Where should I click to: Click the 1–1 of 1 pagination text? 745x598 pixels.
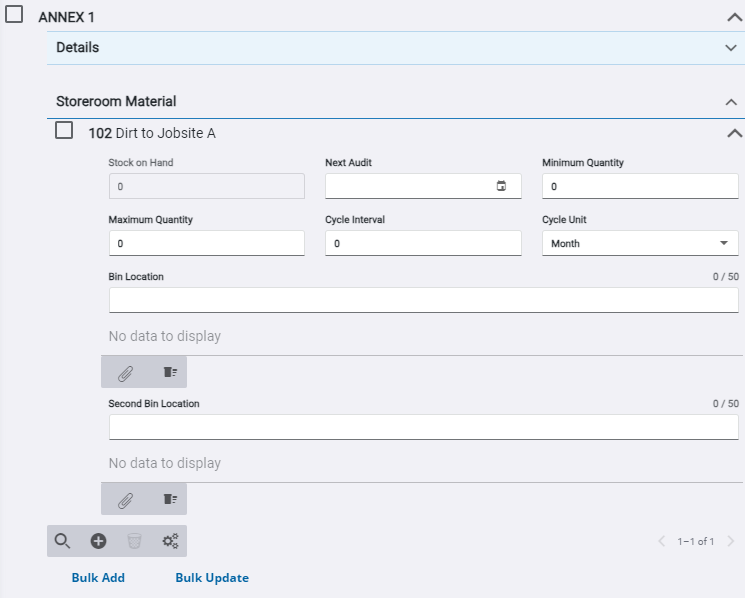click(x=696, y=541)
